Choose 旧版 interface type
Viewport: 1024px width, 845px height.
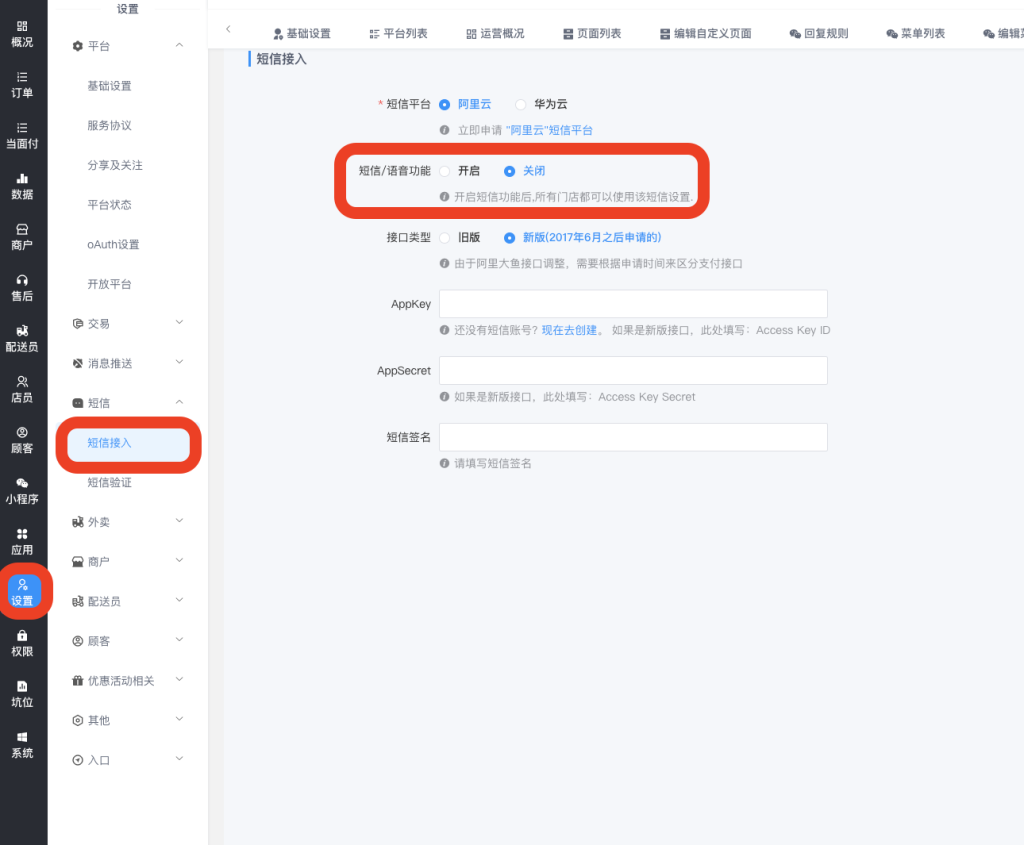point(445,238)
